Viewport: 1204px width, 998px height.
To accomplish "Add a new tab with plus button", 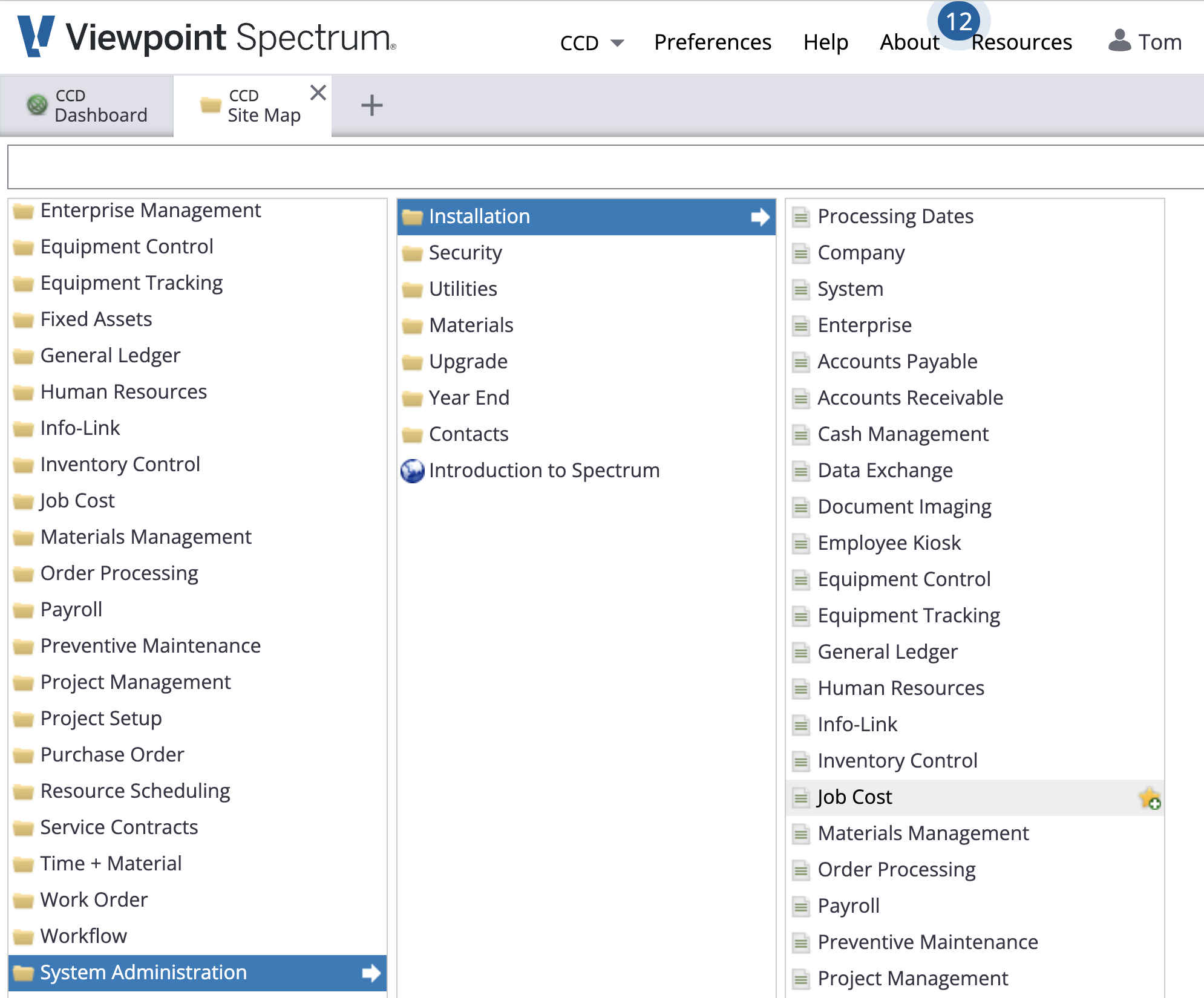I will tap(371, 105).
